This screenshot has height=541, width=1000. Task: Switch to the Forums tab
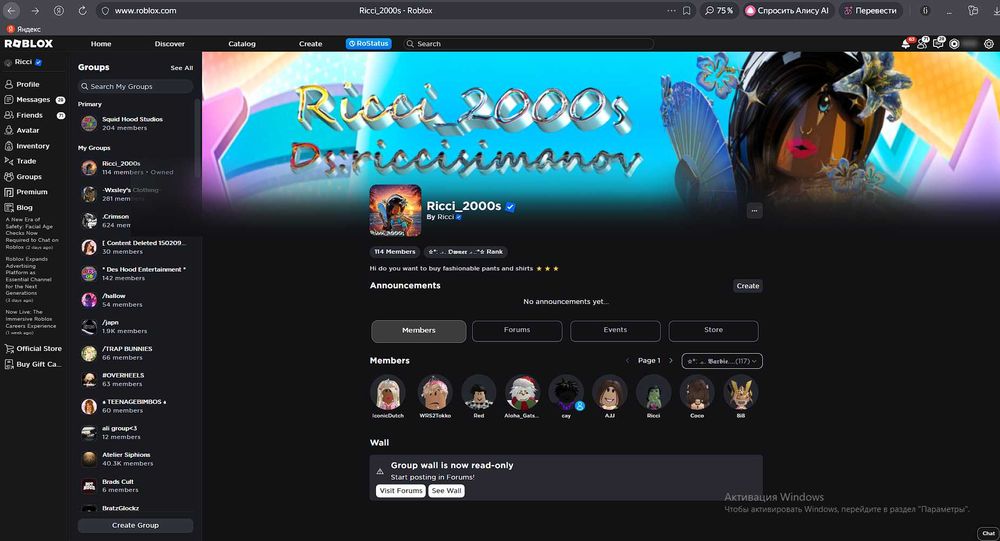[517, 330]
